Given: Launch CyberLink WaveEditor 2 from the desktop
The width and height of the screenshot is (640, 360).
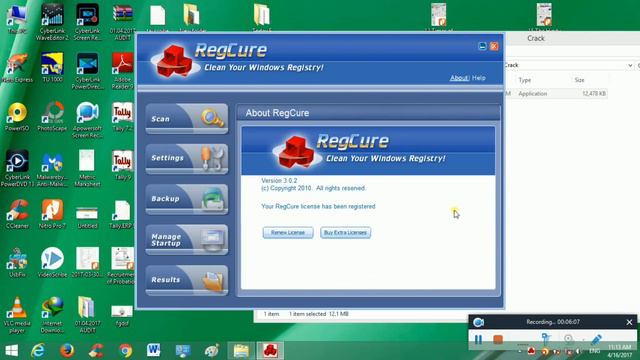Looking at the screenshot, I should [52, 21].
